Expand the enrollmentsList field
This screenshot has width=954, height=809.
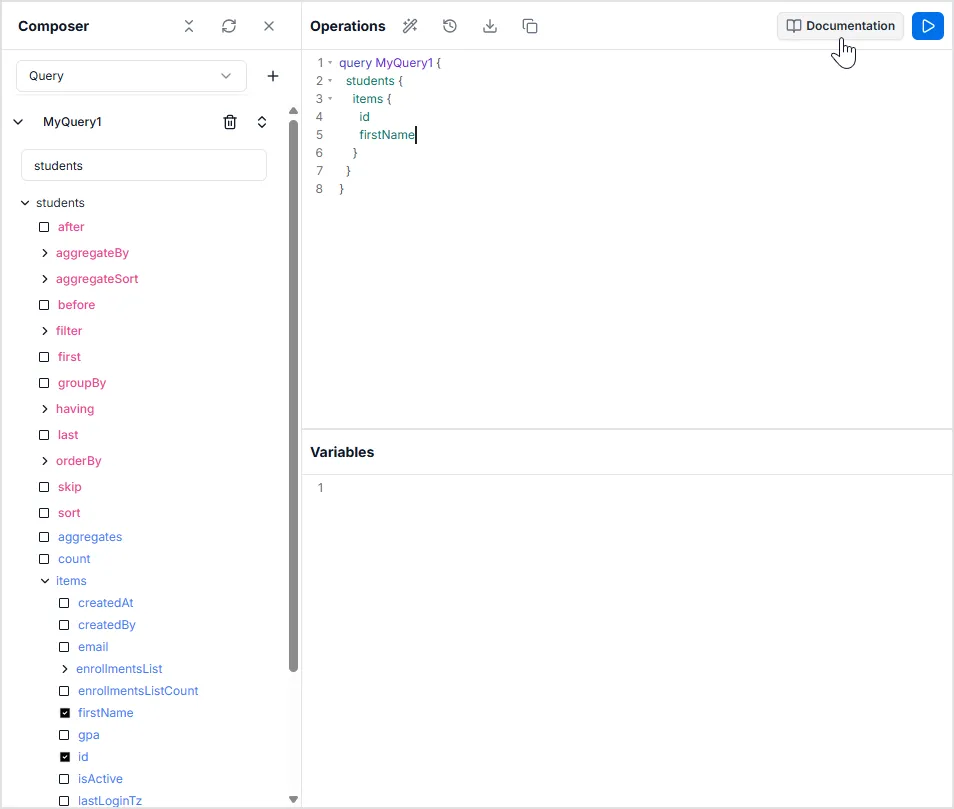tap(65, 669)
